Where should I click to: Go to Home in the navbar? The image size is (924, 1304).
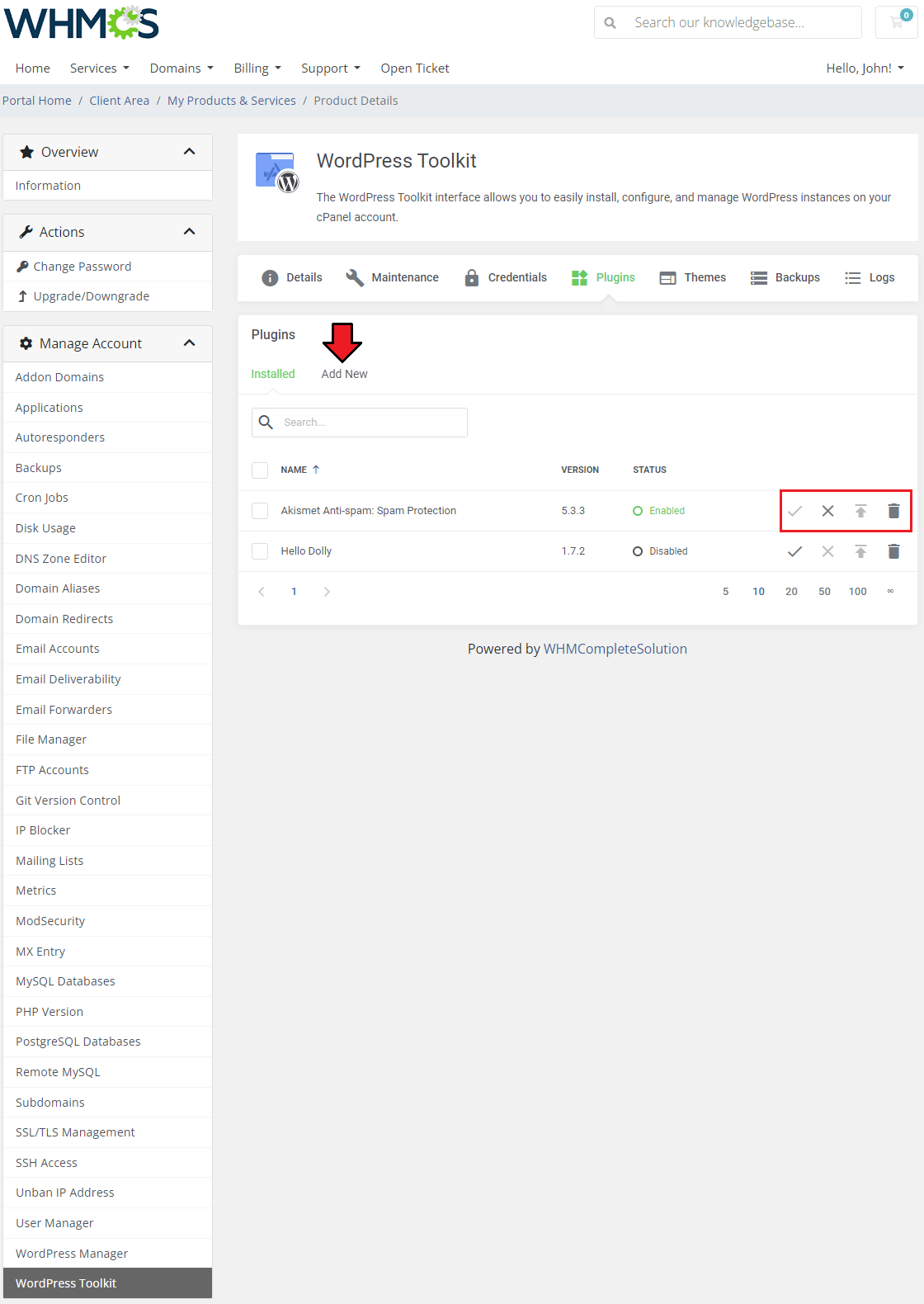(x=33, y=69)
